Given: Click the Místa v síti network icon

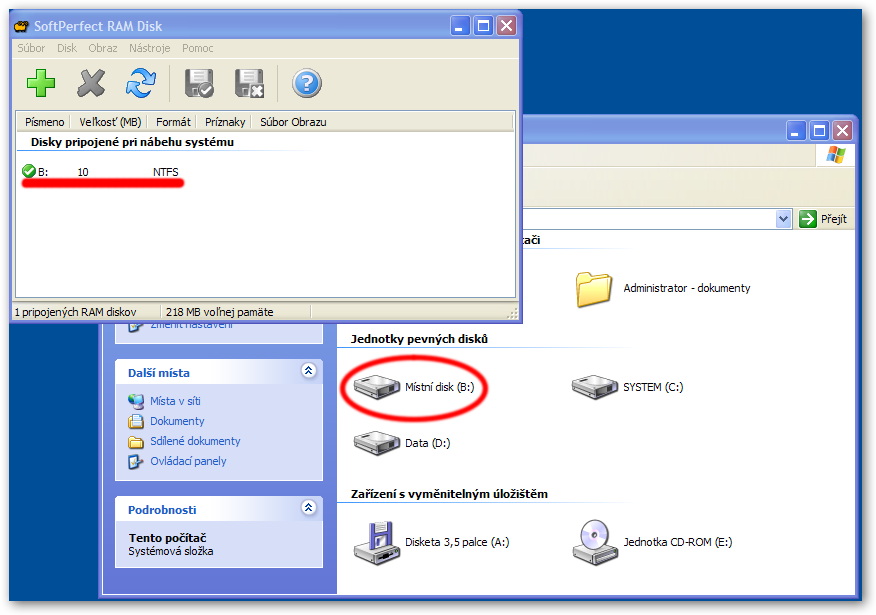Looking at the screenshot, I should click(x=136, y=401).
